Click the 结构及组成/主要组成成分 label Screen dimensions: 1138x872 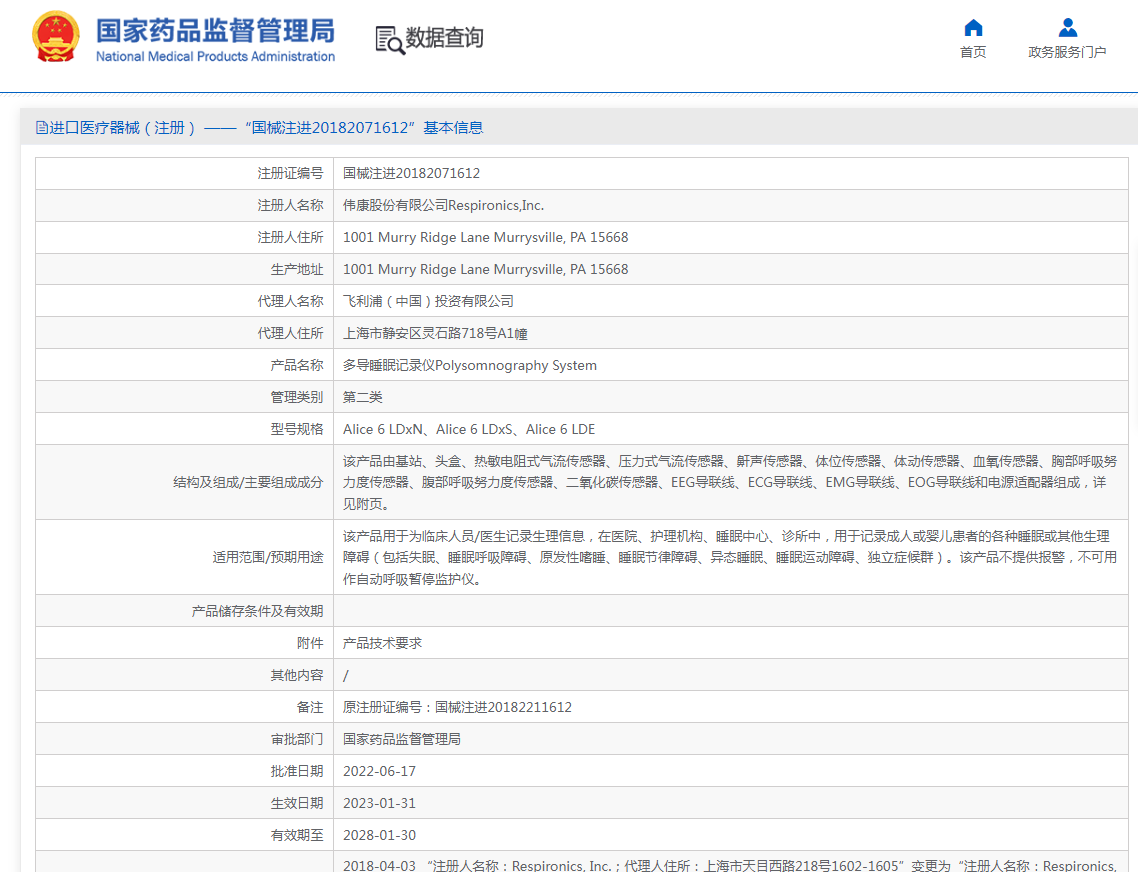coord(248,482)
